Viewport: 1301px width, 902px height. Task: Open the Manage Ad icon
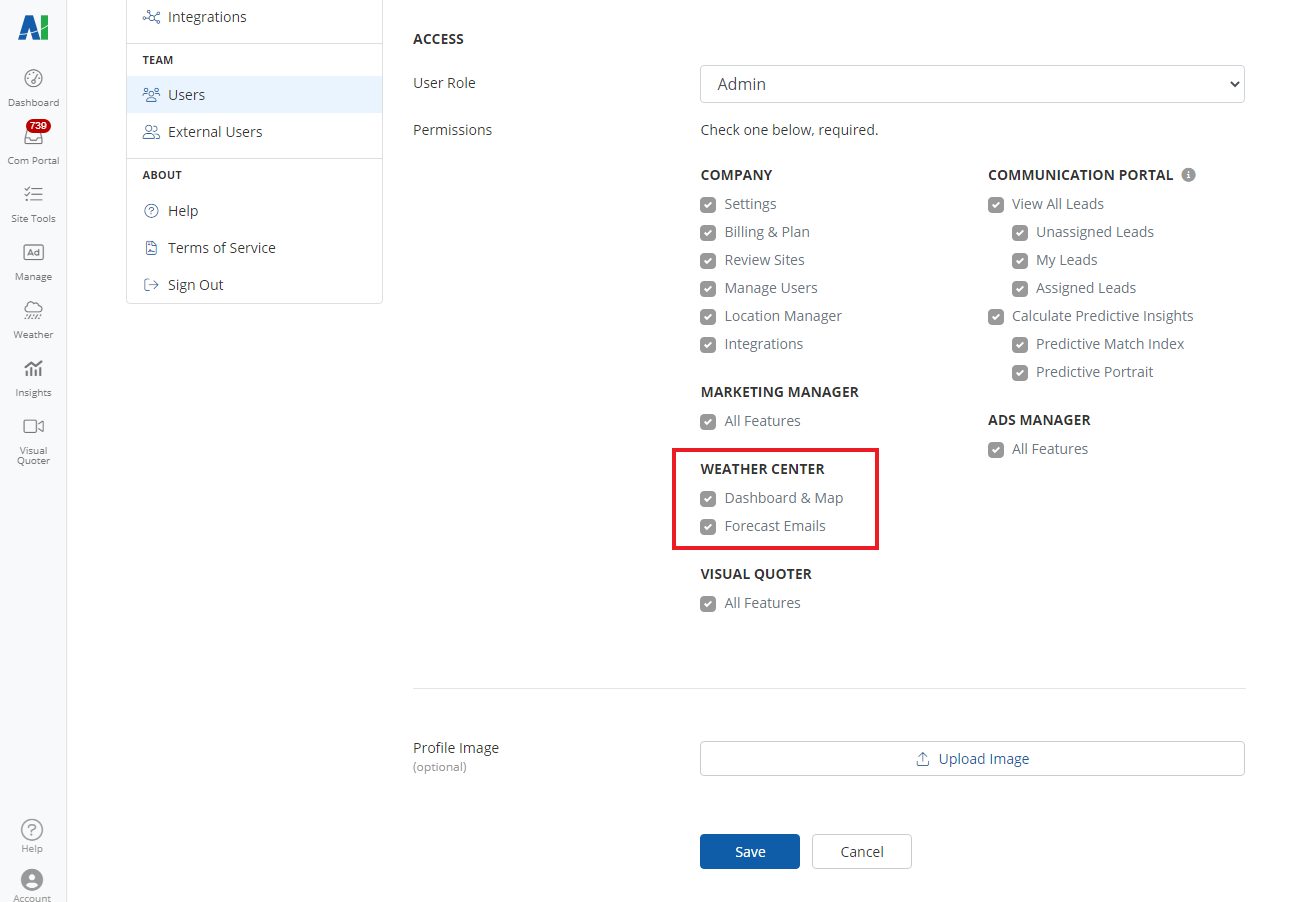pyautogui.click(x=33, y=253)
